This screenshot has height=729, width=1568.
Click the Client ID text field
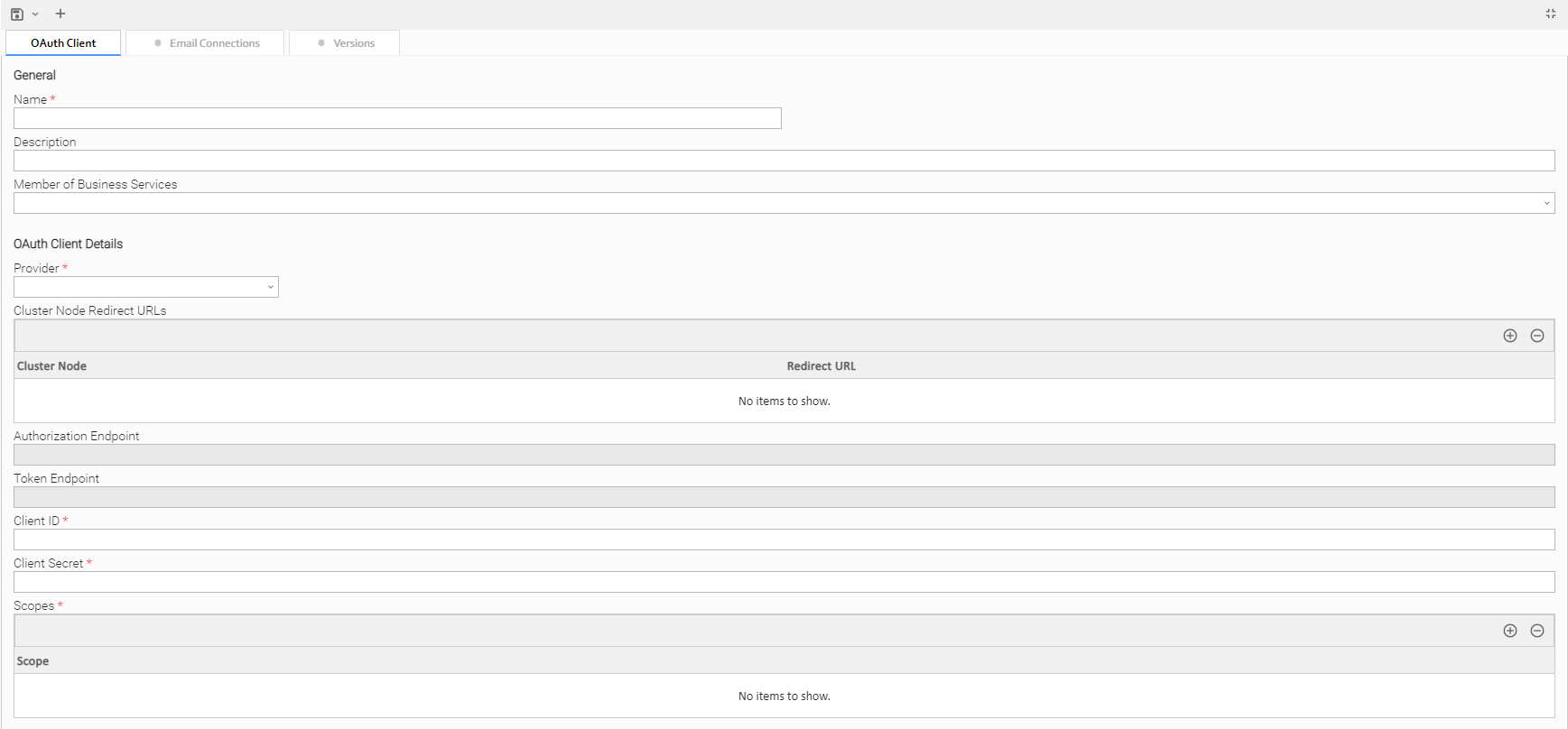pyautogui.click(x=784, y=540)
